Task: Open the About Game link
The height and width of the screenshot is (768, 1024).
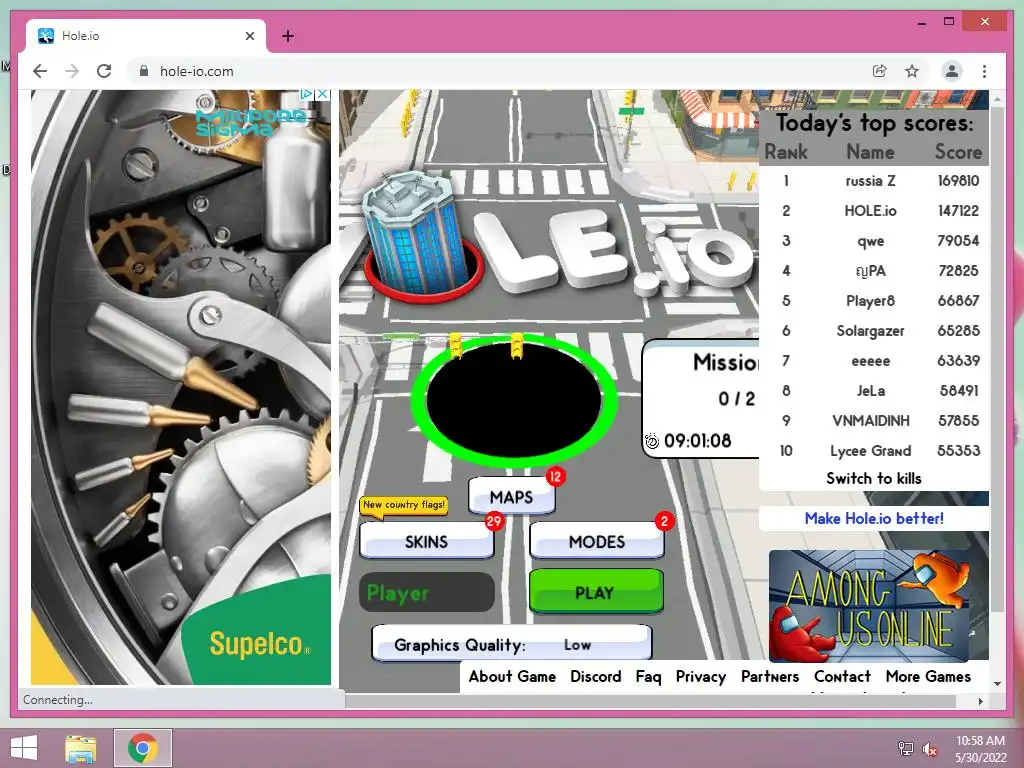Action: tap(512, 677)
